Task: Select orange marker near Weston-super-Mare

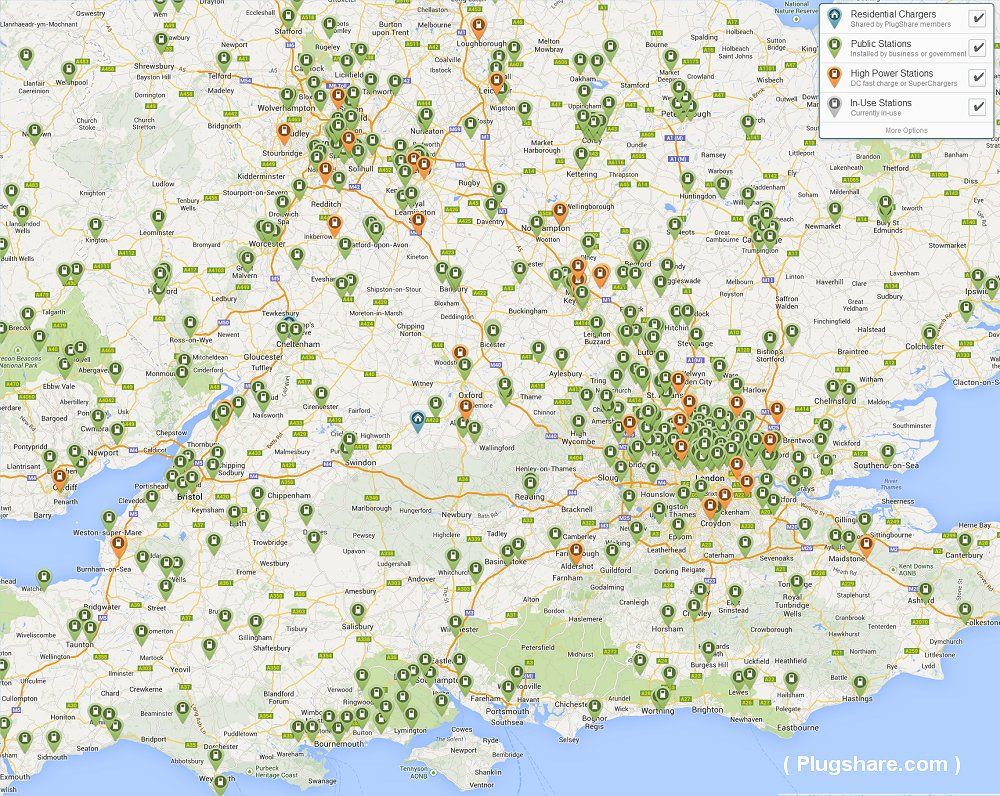Action: coord(118,547)
